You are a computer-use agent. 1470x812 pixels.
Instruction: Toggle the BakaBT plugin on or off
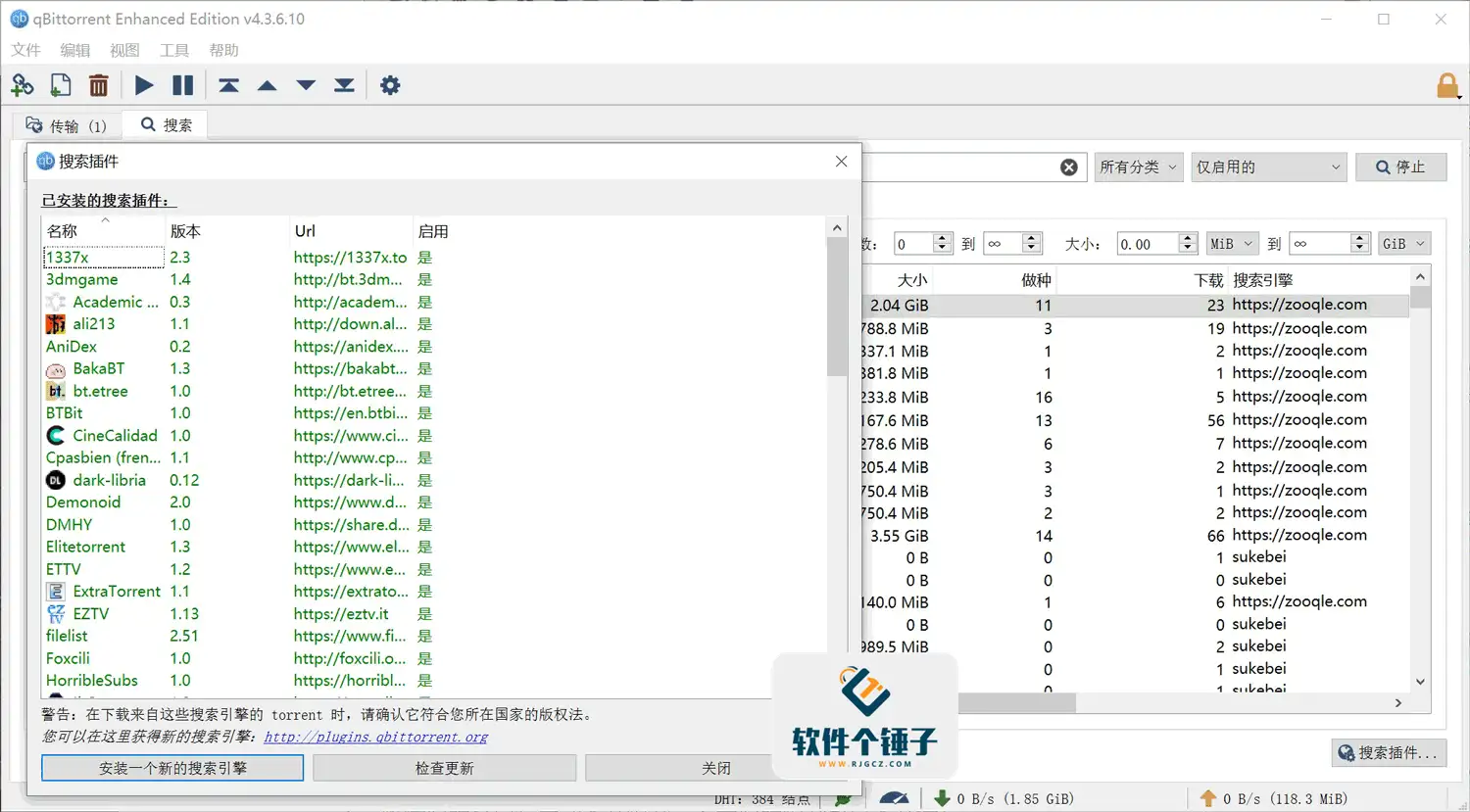coord(424,368)
